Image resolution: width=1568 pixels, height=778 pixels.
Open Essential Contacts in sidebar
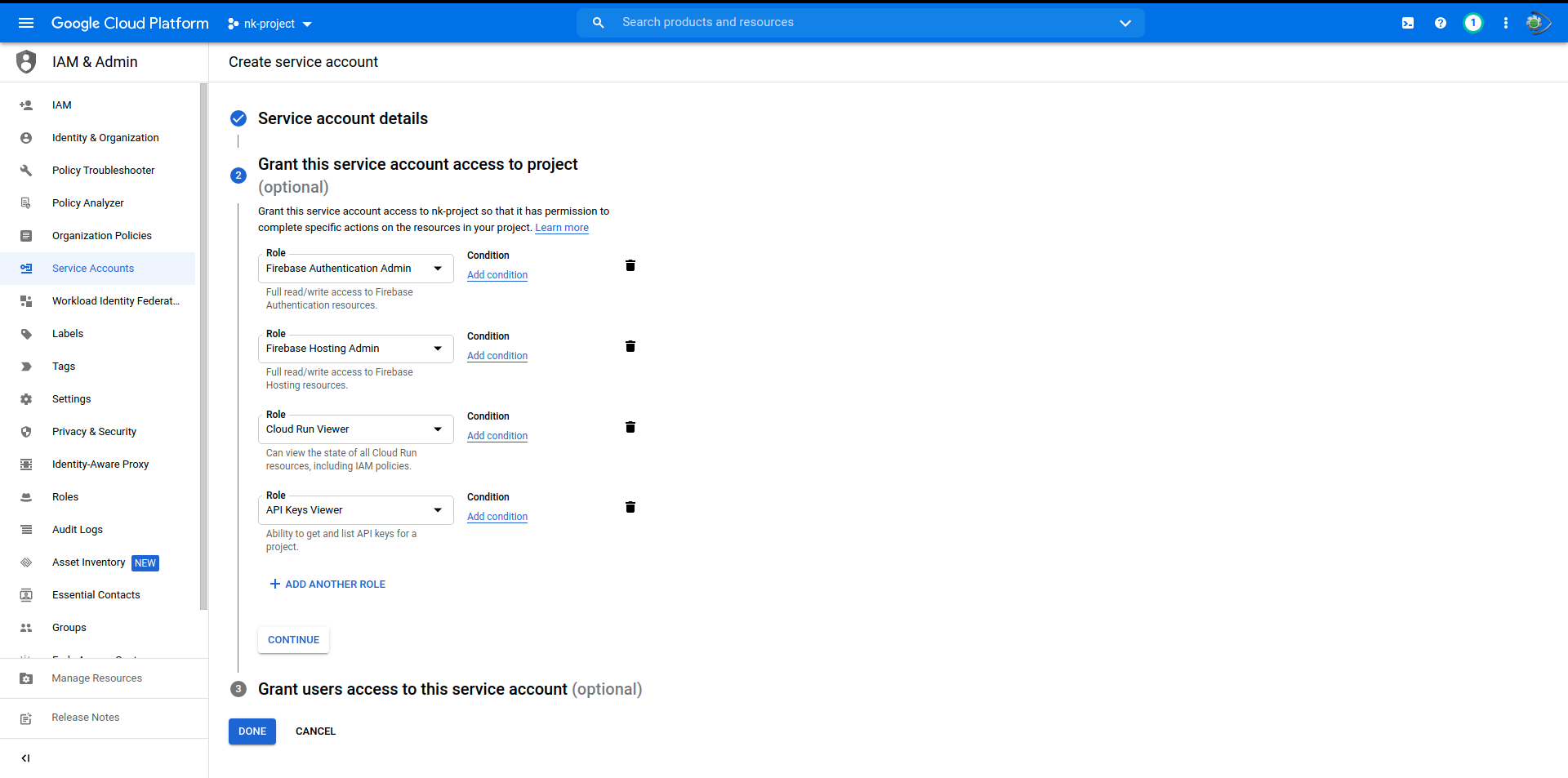[x=96, y=595]
